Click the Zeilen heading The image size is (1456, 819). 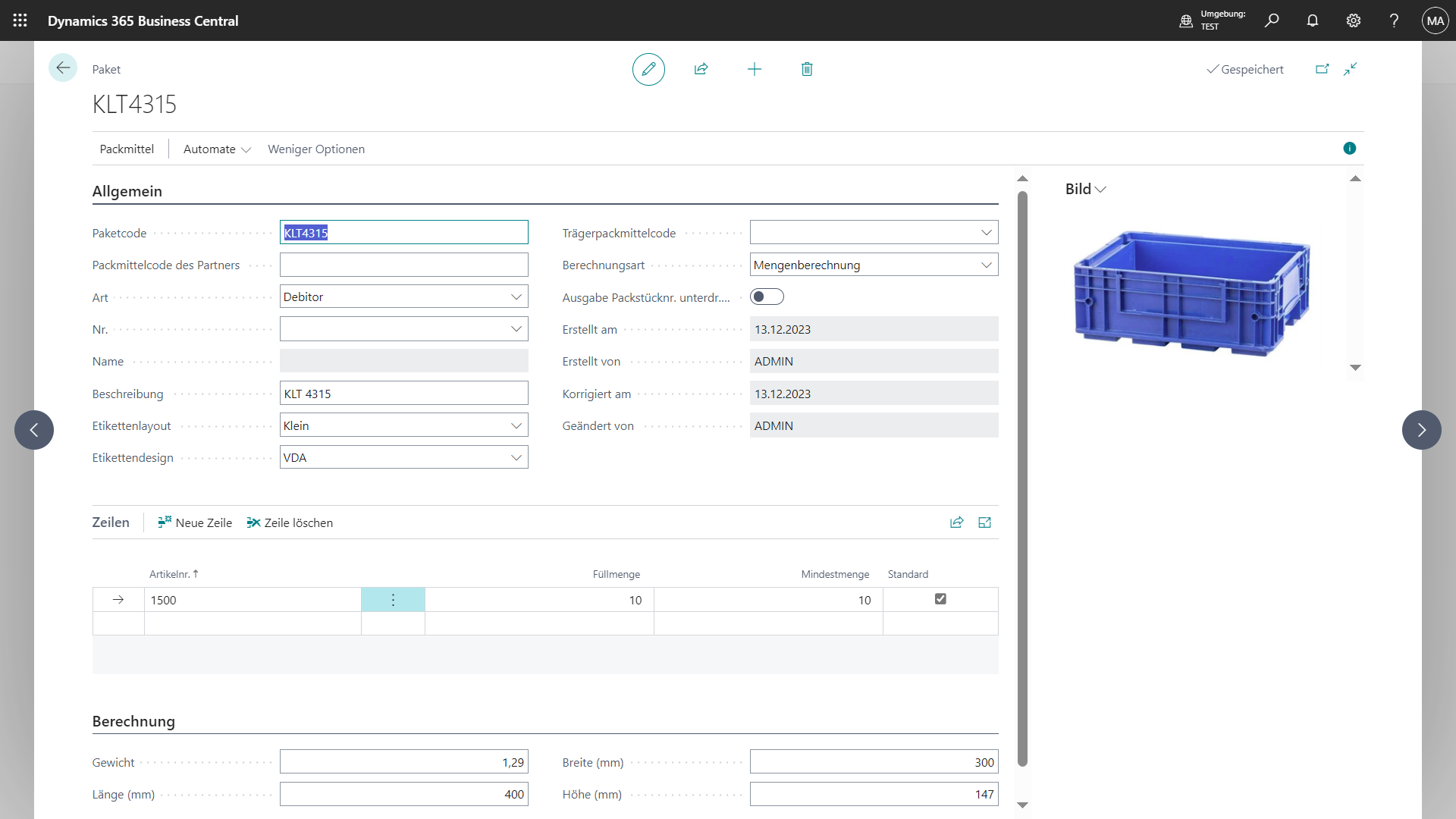click(111, 522)
